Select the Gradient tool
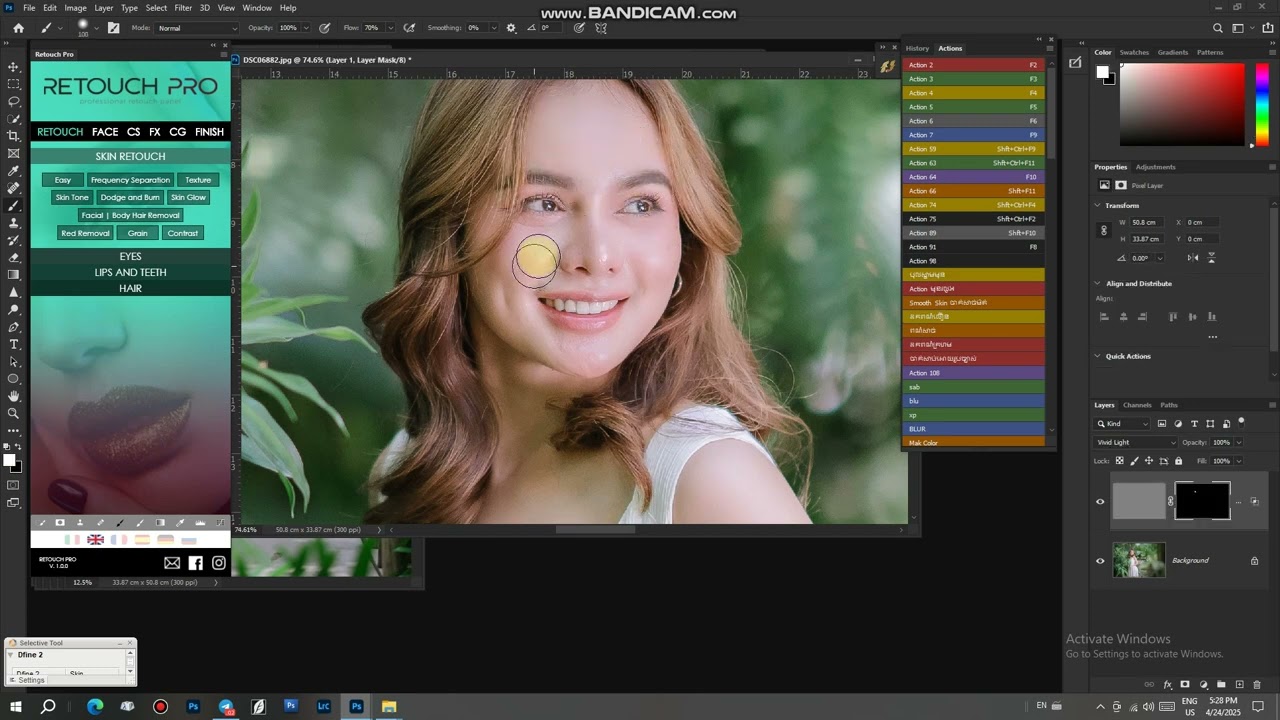1280x720 pixels. pyautogui.click(x=13, y=274)
